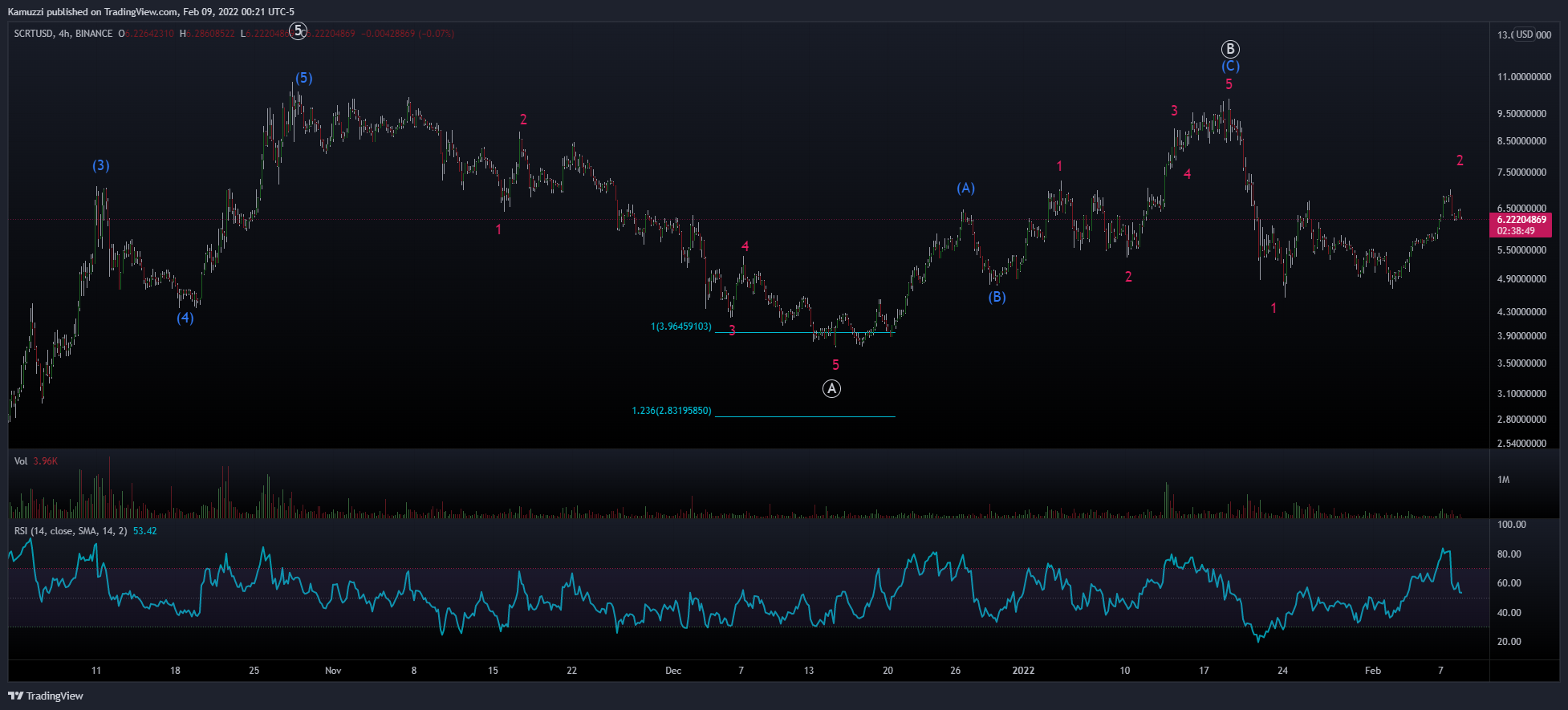Click the 17 date marker on the time axis
Viewport: 1568px width, 710px height.
[1204, 671]
